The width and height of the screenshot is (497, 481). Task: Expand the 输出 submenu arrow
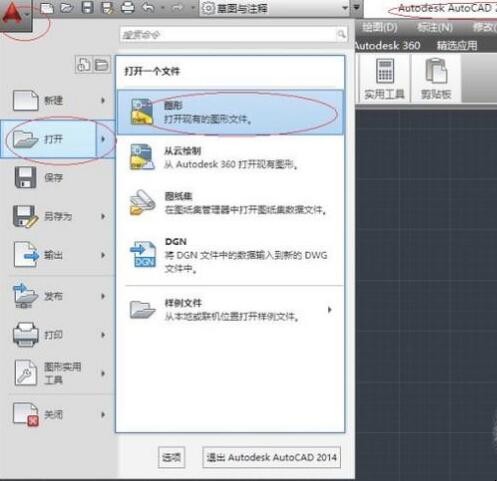click(x=103, y=255)
